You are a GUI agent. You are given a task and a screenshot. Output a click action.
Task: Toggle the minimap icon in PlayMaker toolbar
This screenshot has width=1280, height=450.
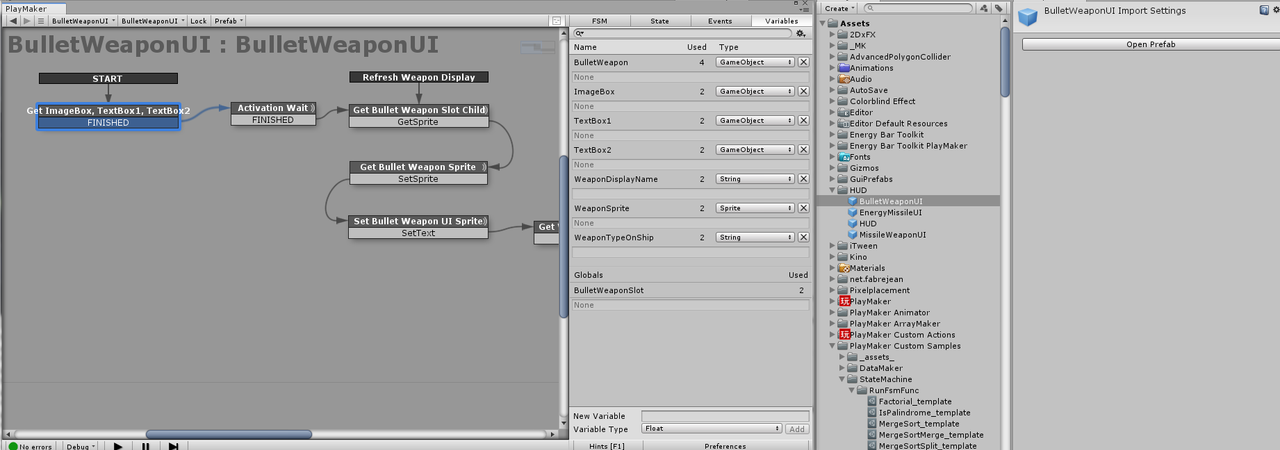556,20
